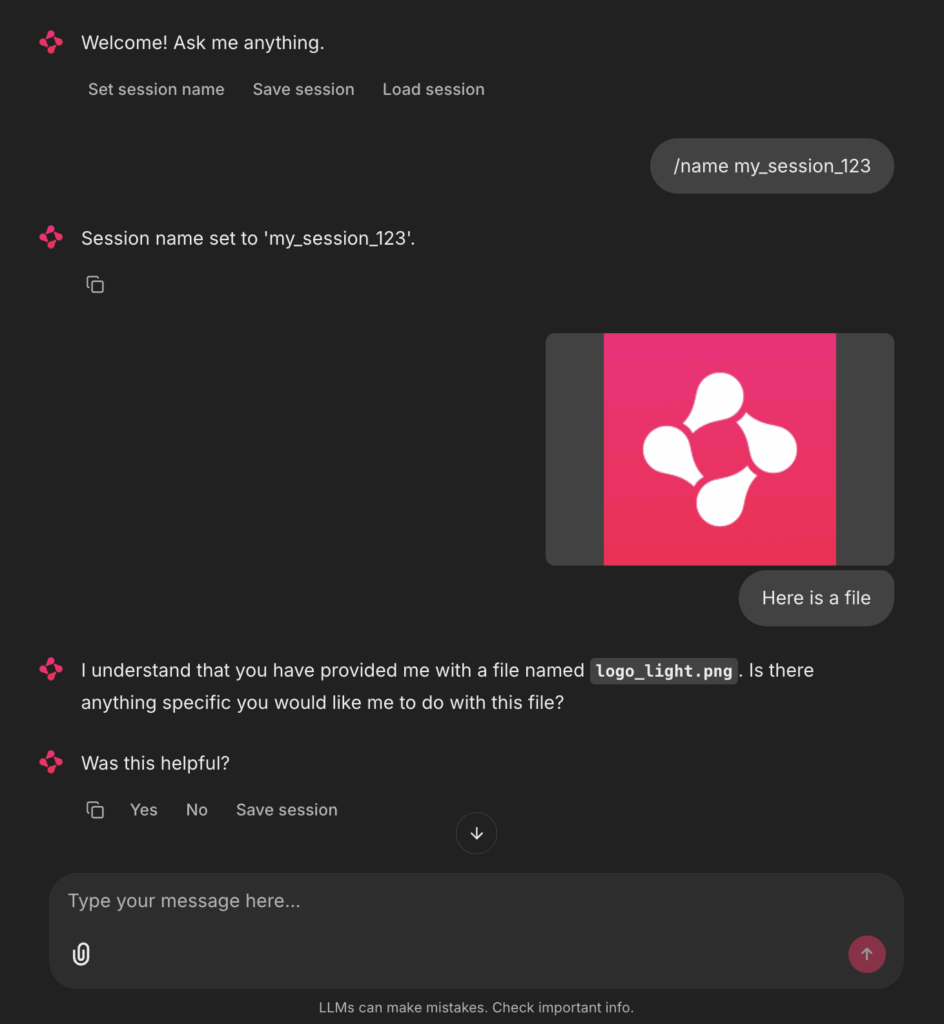Viewport: 944px width, 1024px height.
Task: Open Load session action
Action: pos(433,89)
